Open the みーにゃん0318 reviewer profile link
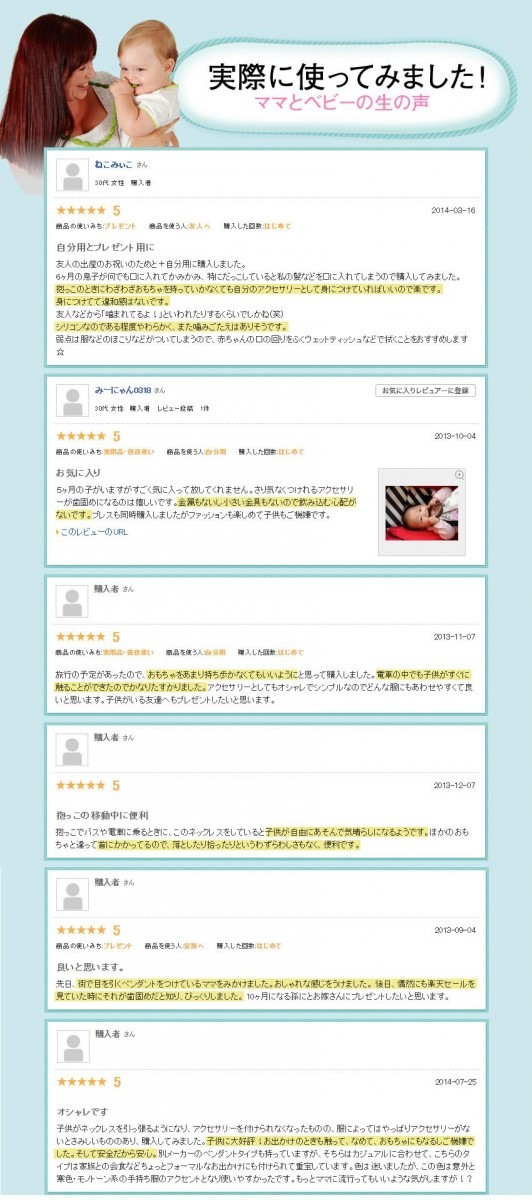This screenshot has width=532, height=1200. tap(123, 388)
